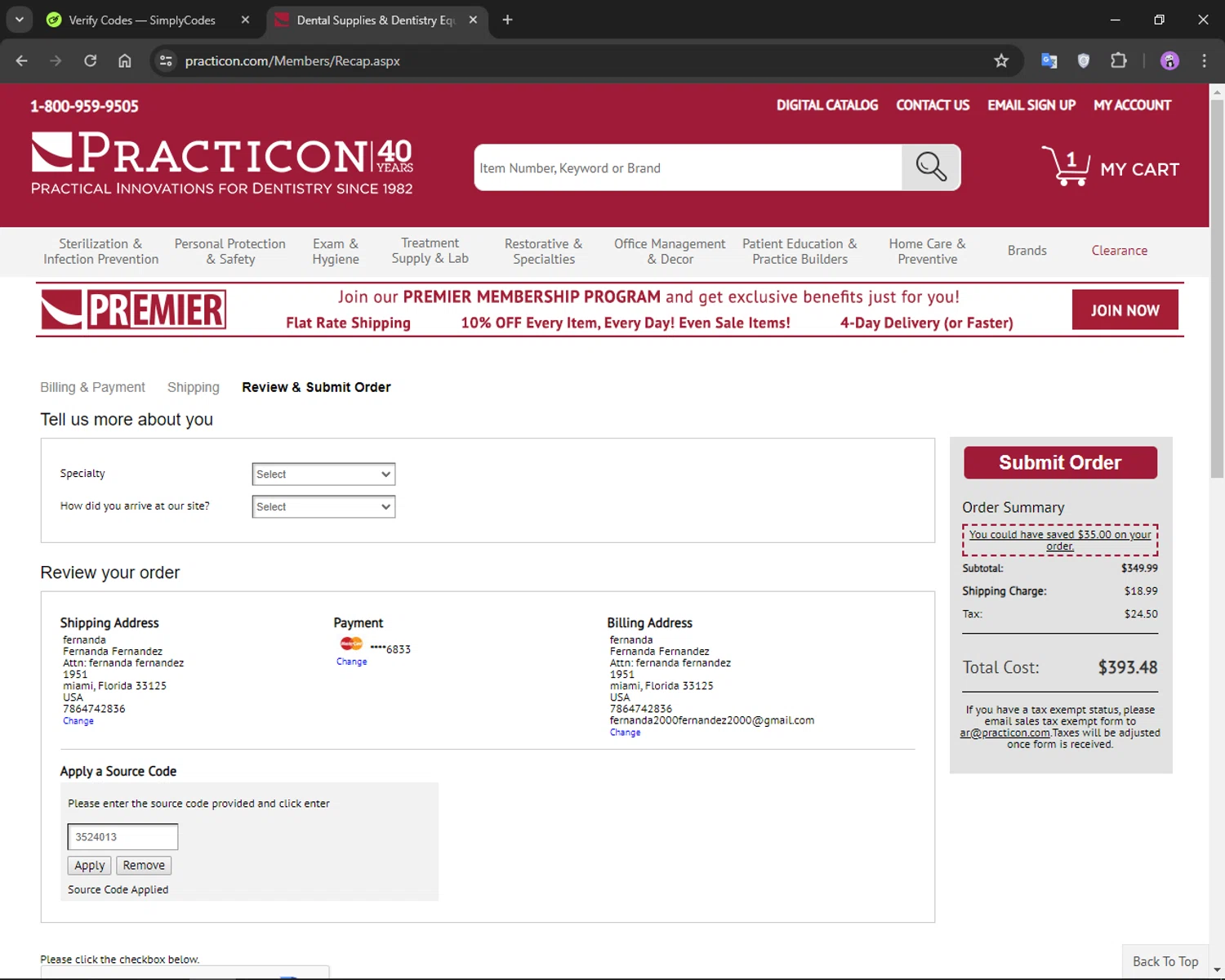Go back with browser back arrow
1225x980 pixels.
(22, 60)
